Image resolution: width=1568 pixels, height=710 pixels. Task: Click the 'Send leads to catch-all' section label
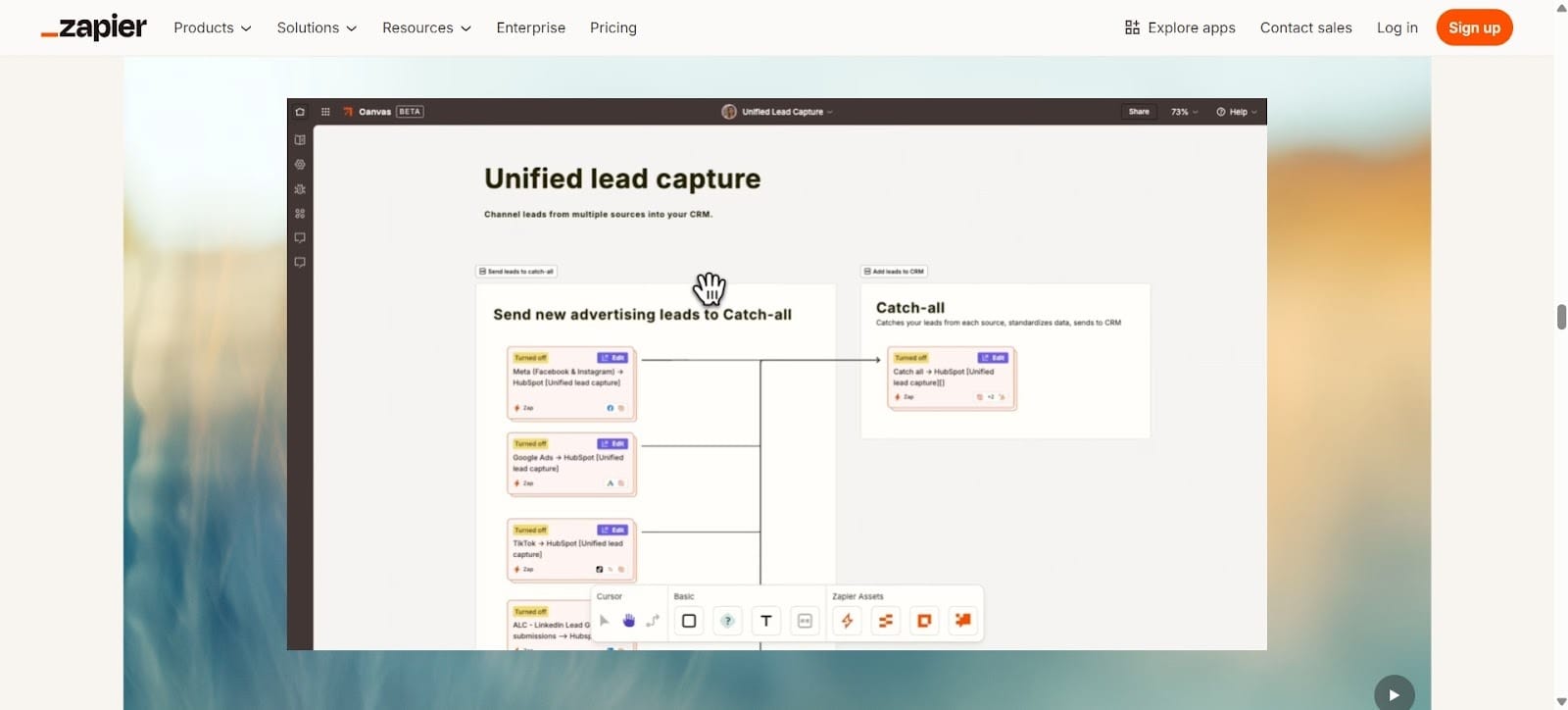[x=516, y=272]
